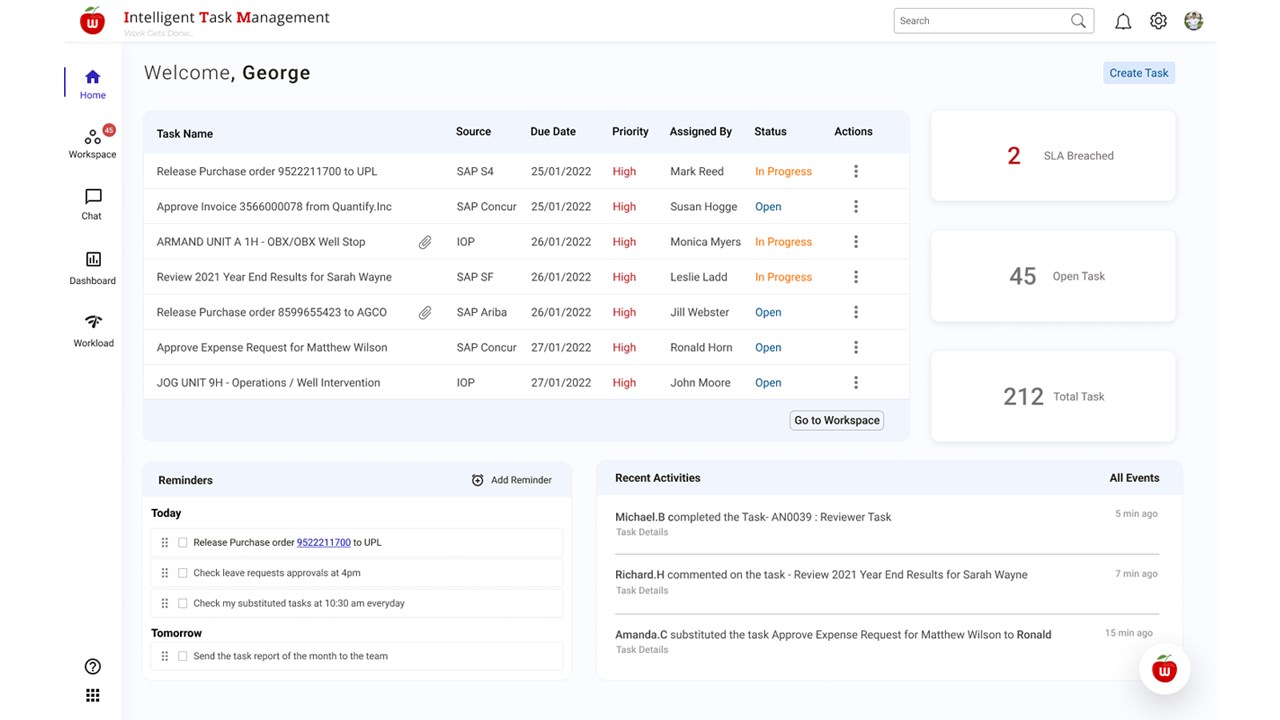The height and width of the screenshot is (720, 1280).
Task: Tick the substituted tasks reminder checkbox
Action: coord(183,604)
